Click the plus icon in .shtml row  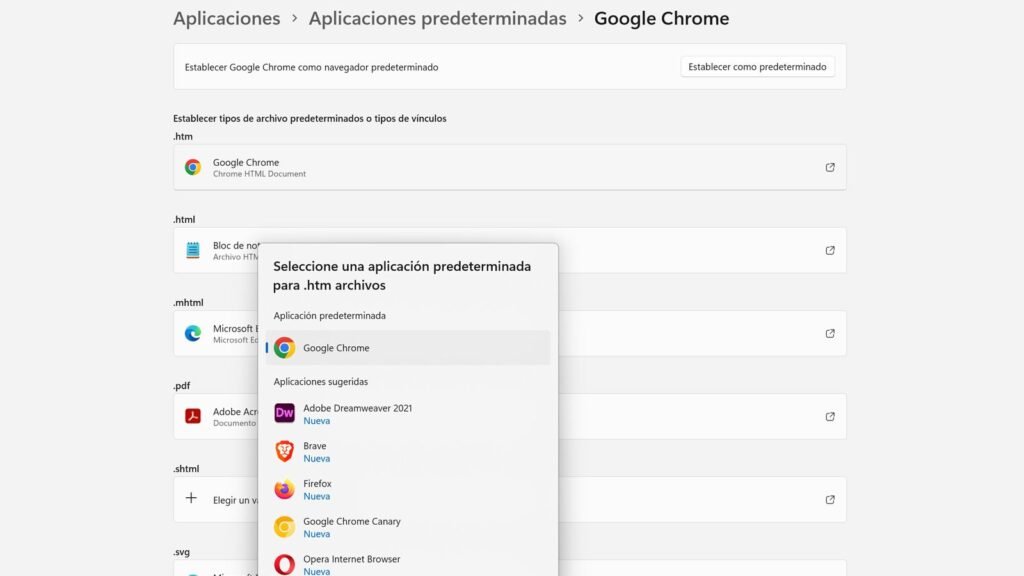point(192,498)
